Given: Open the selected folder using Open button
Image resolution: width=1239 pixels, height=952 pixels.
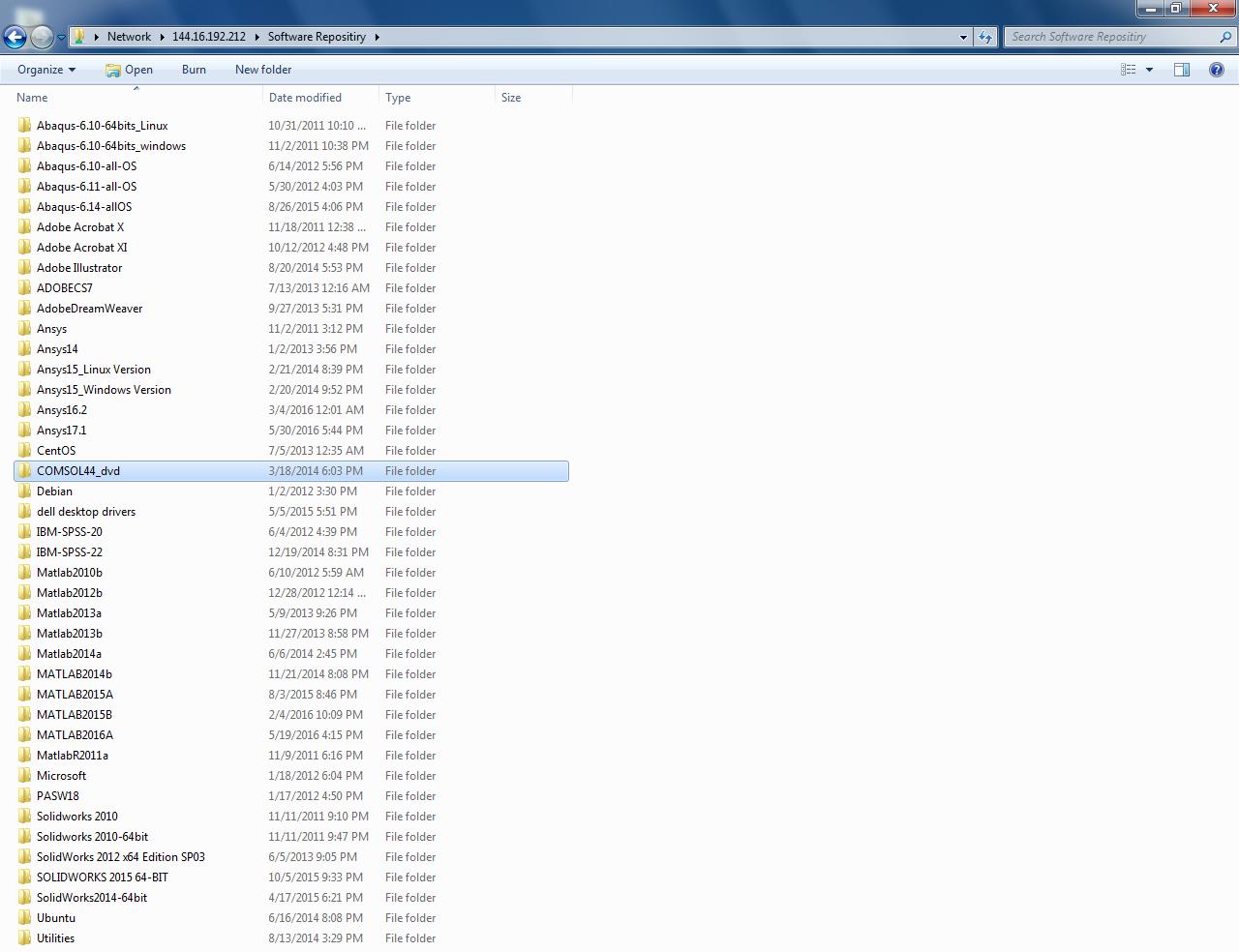Looking at the screenshot, I should click(x=129, y=70).
